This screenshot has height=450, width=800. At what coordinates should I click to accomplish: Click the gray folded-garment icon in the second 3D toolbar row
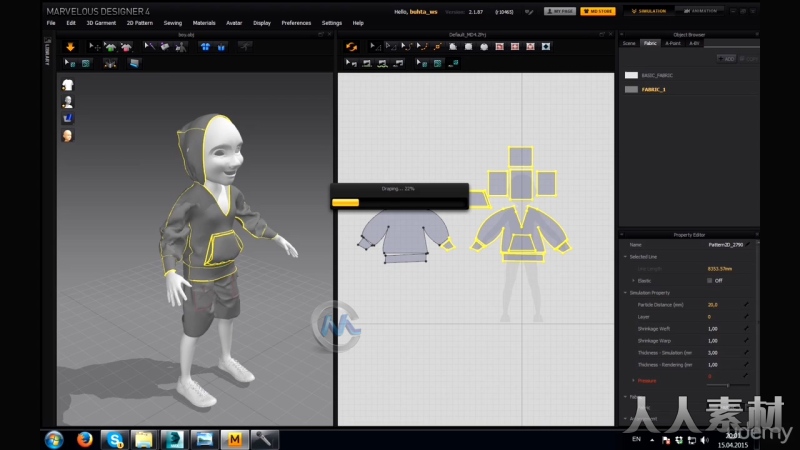pos(110,63)
